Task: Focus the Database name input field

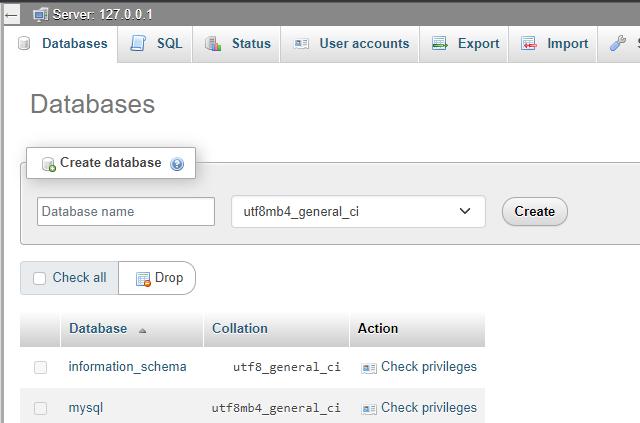Action: pyautogui.click(x=126, y=212)
